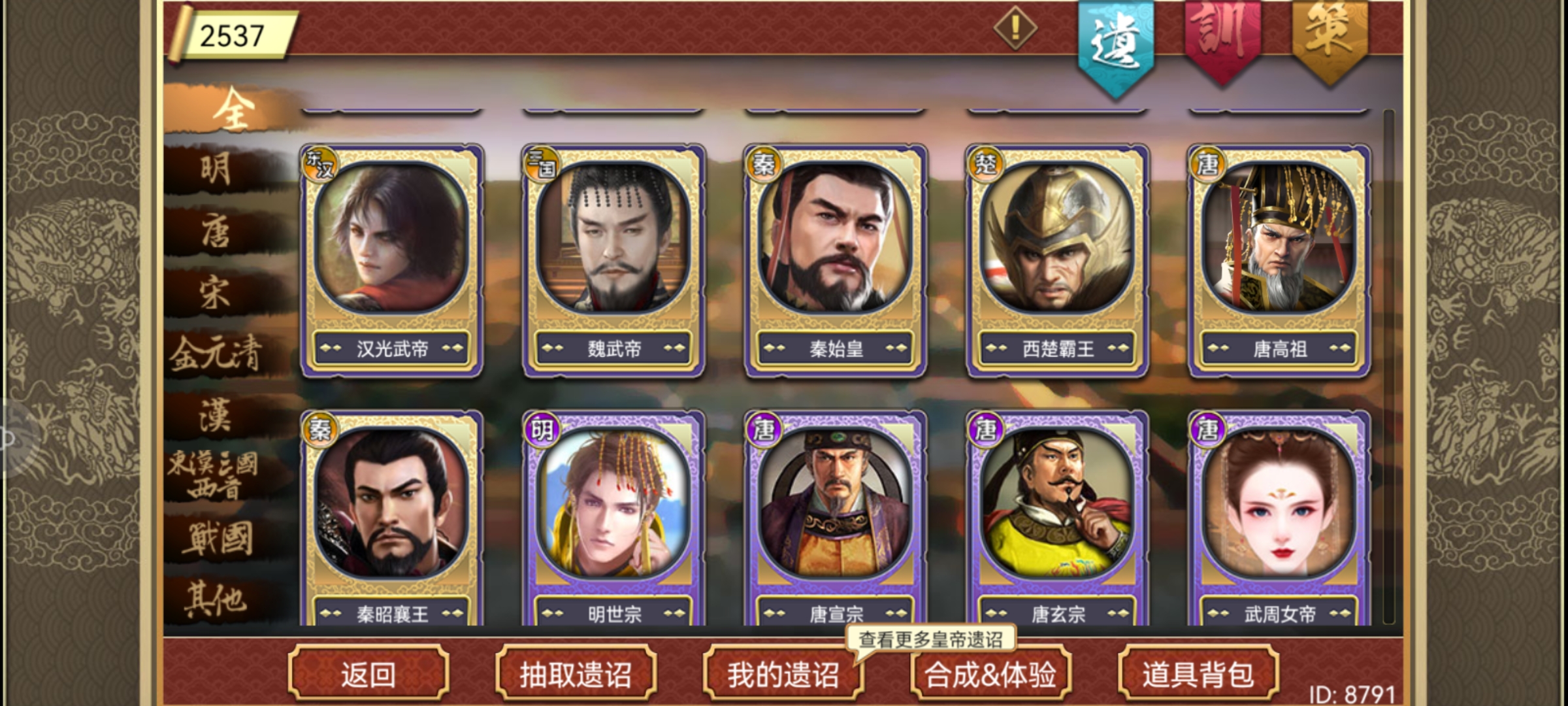Click the card list vertical scrollbar
The image size is (1568, 706).
(x=1388, y=366)
